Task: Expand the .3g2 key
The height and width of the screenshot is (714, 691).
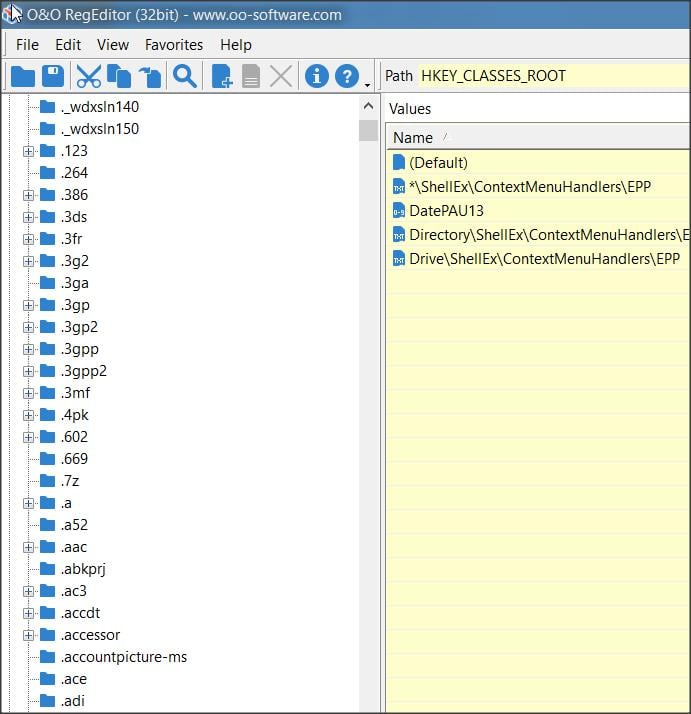Action: click(x=28, y=261)
